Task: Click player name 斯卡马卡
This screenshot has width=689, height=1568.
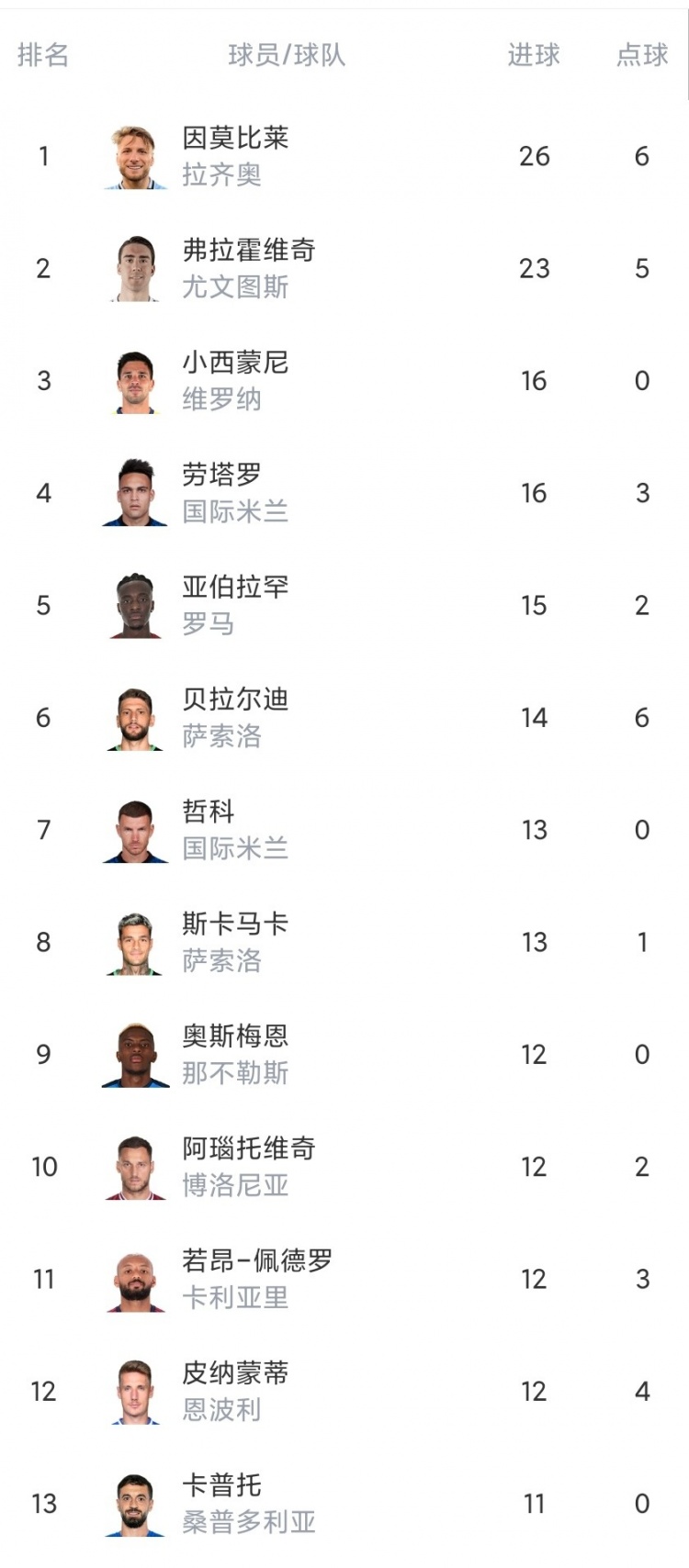Action: click(235, 924)
